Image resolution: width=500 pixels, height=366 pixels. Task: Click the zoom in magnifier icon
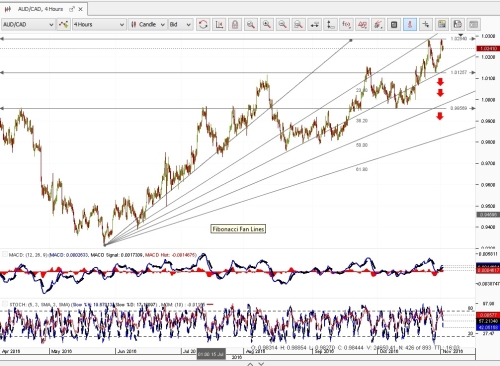tap(267, 24)
